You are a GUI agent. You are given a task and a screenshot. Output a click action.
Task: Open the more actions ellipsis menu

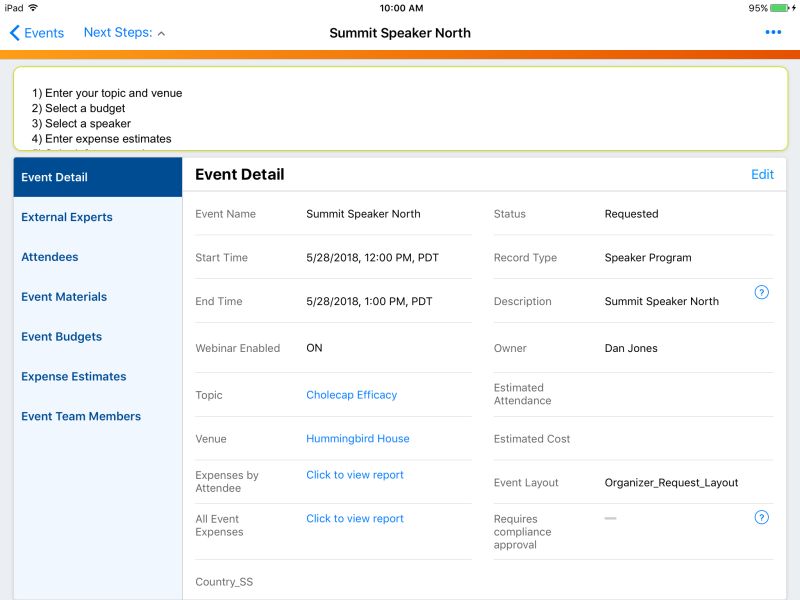pos(772,33)
